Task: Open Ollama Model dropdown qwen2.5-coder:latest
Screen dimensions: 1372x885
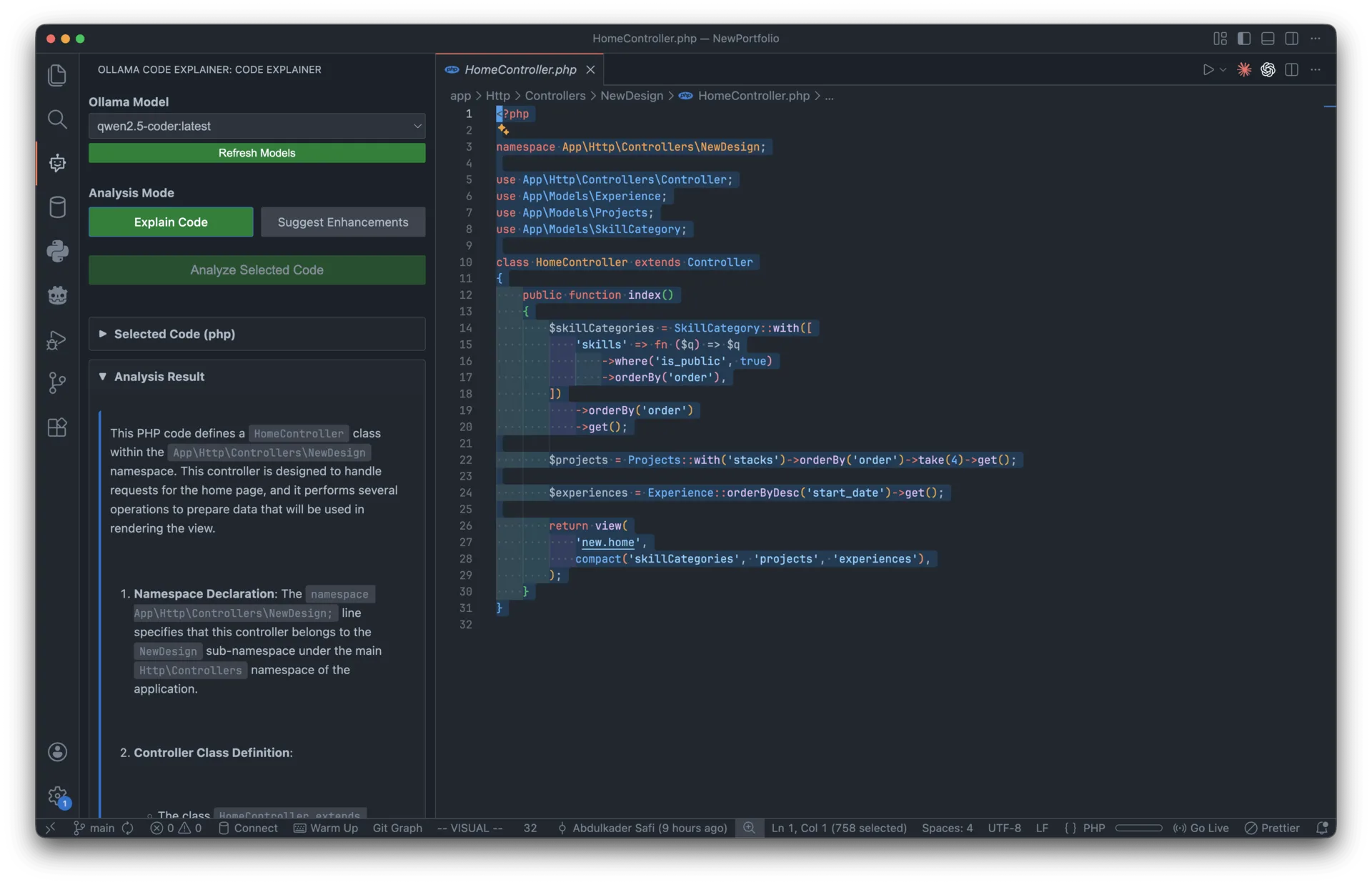Action: point(257,126)
